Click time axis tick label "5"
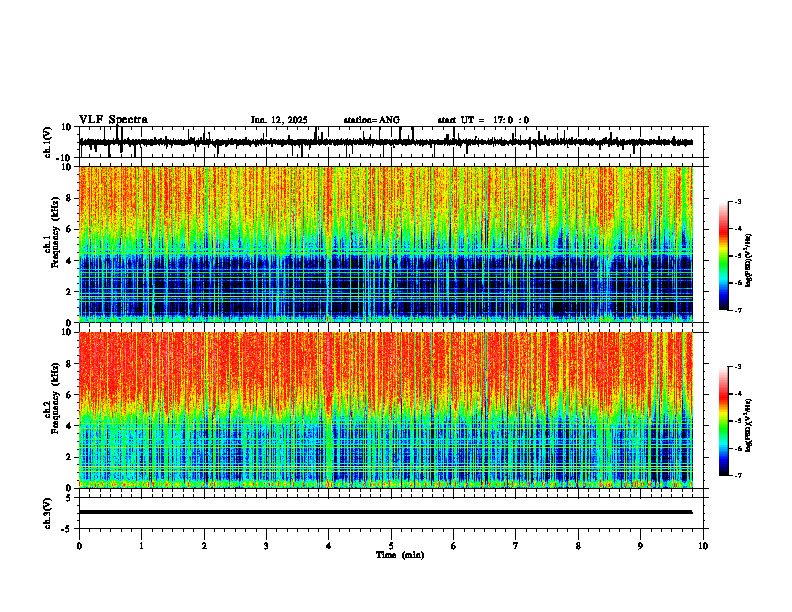The image size is (792, 612). 391,546
